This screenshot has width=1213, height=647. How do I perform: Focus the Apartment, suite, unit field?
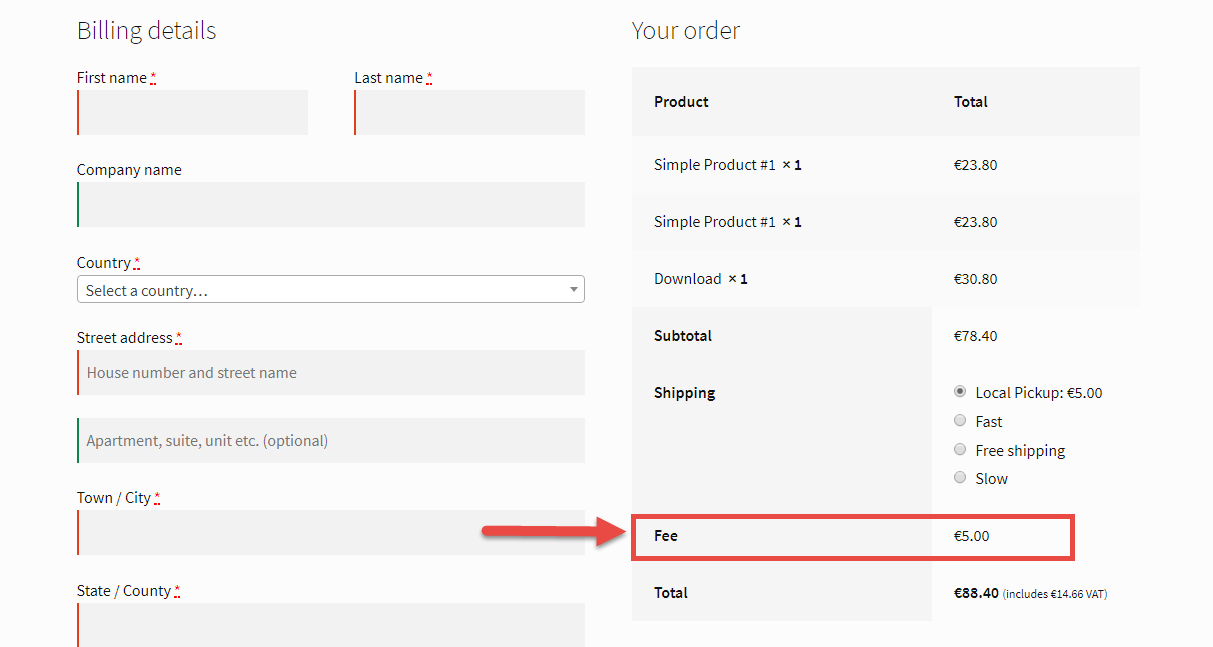pos(331,441)
